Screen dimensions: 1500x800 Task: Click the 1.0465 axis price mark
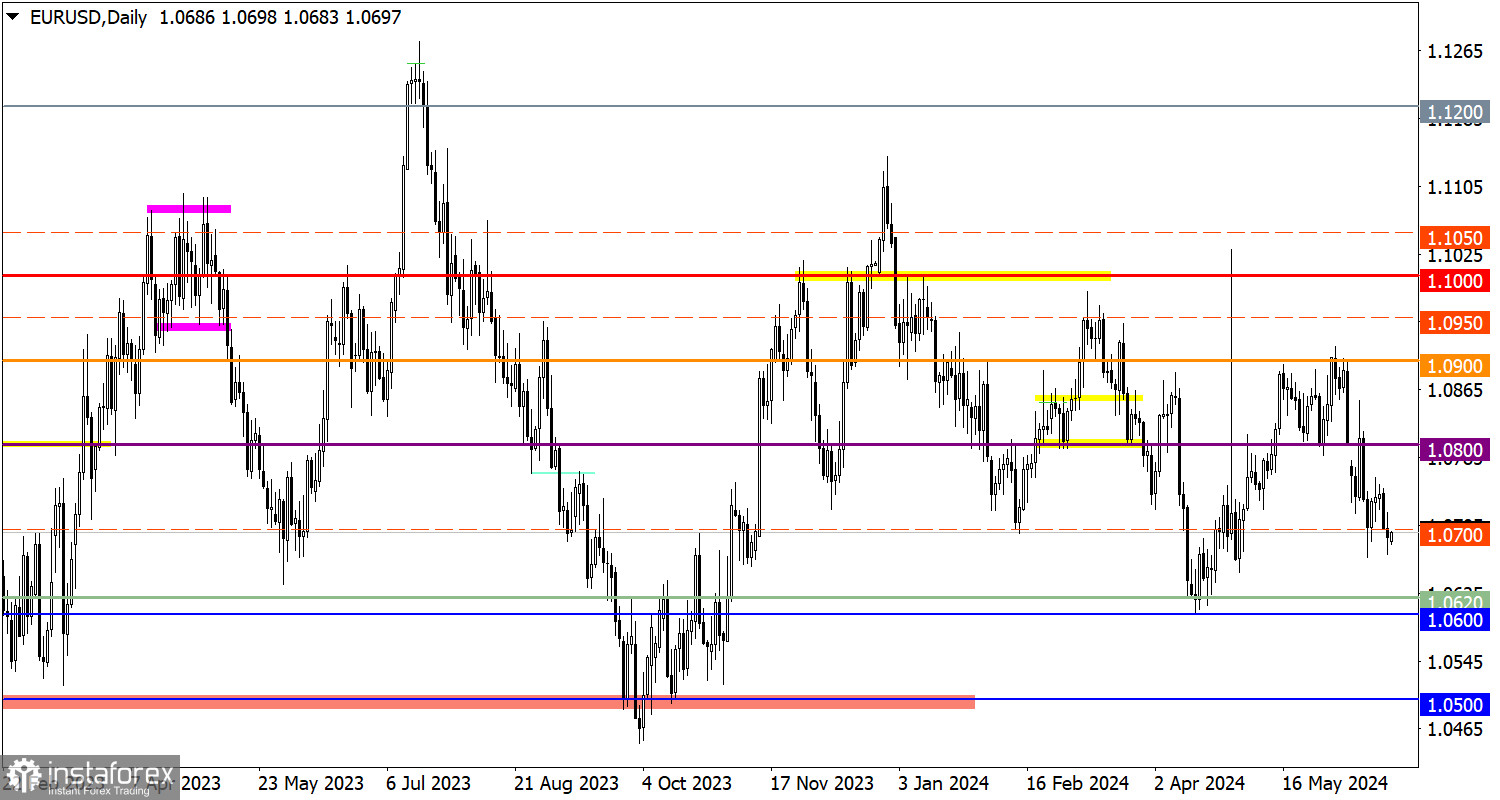[x=1455, y=730]
